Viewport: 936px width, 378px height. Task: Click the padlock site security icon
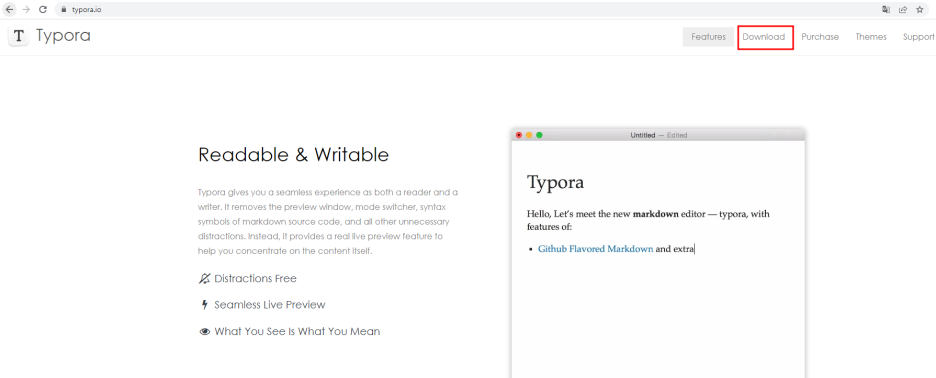click(64, 10)
